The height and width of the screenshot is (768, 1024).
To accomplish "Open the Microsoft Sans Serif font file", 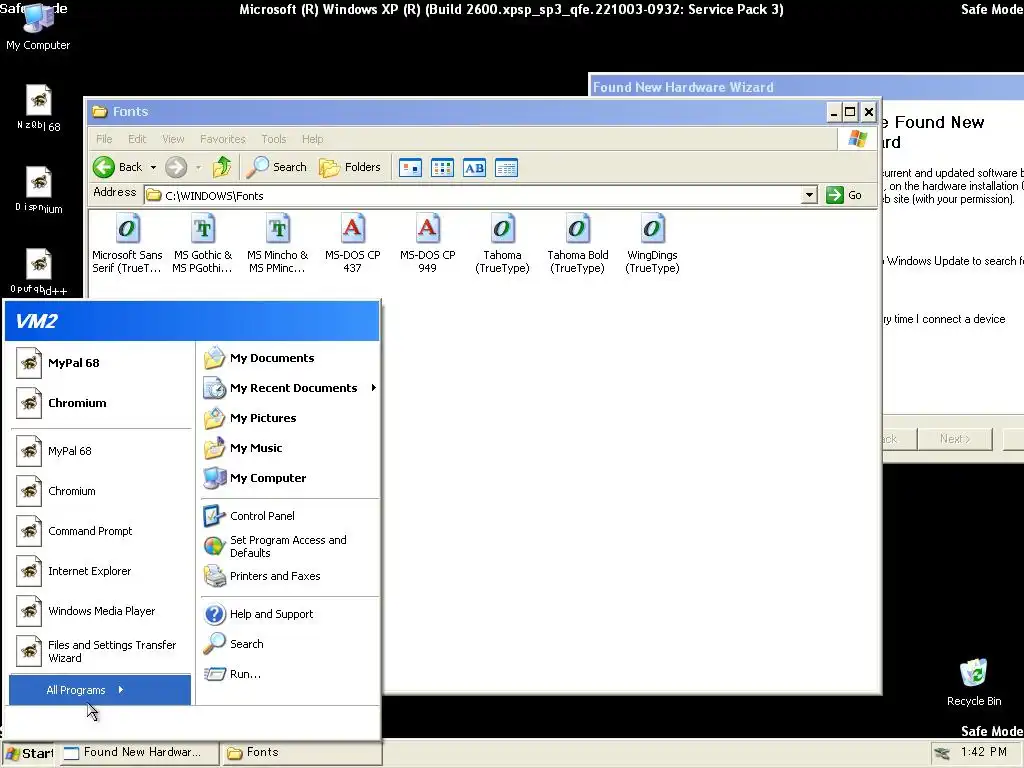I will click(127, 244).
